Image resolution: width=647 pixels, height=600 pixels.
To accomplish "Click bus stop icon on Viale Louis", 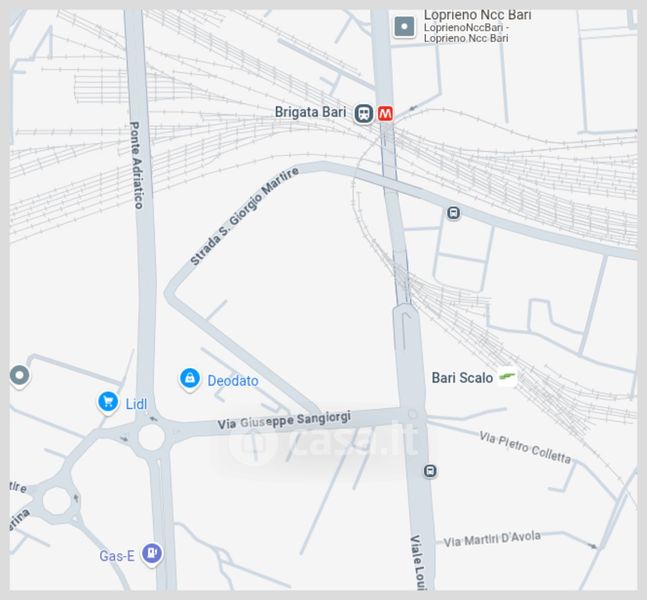I will [430, 471].
